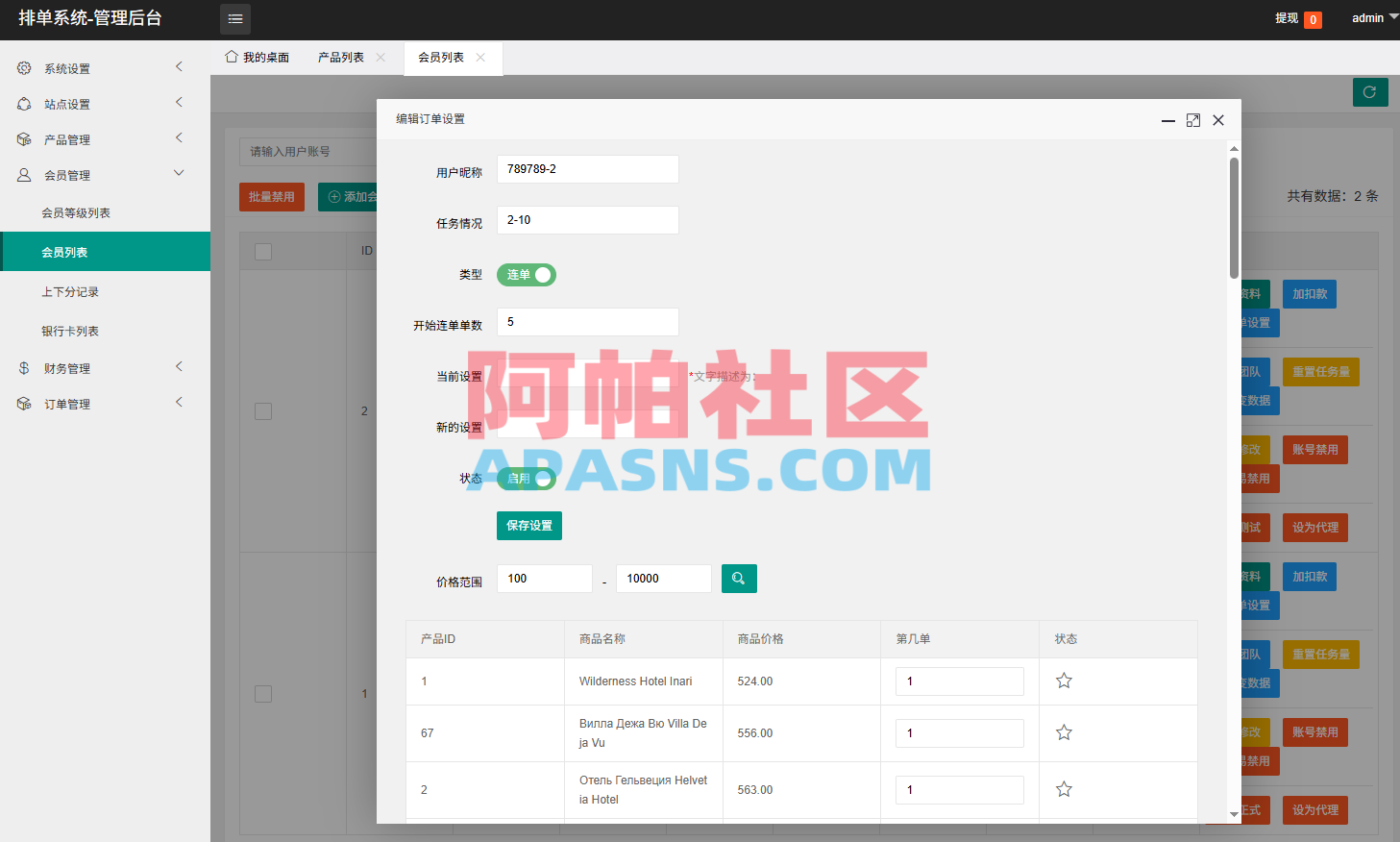The width and height of the screenshot is (1400, 842).
Task: Click the 财务管理 dollar icon
Action: point(24,368)
